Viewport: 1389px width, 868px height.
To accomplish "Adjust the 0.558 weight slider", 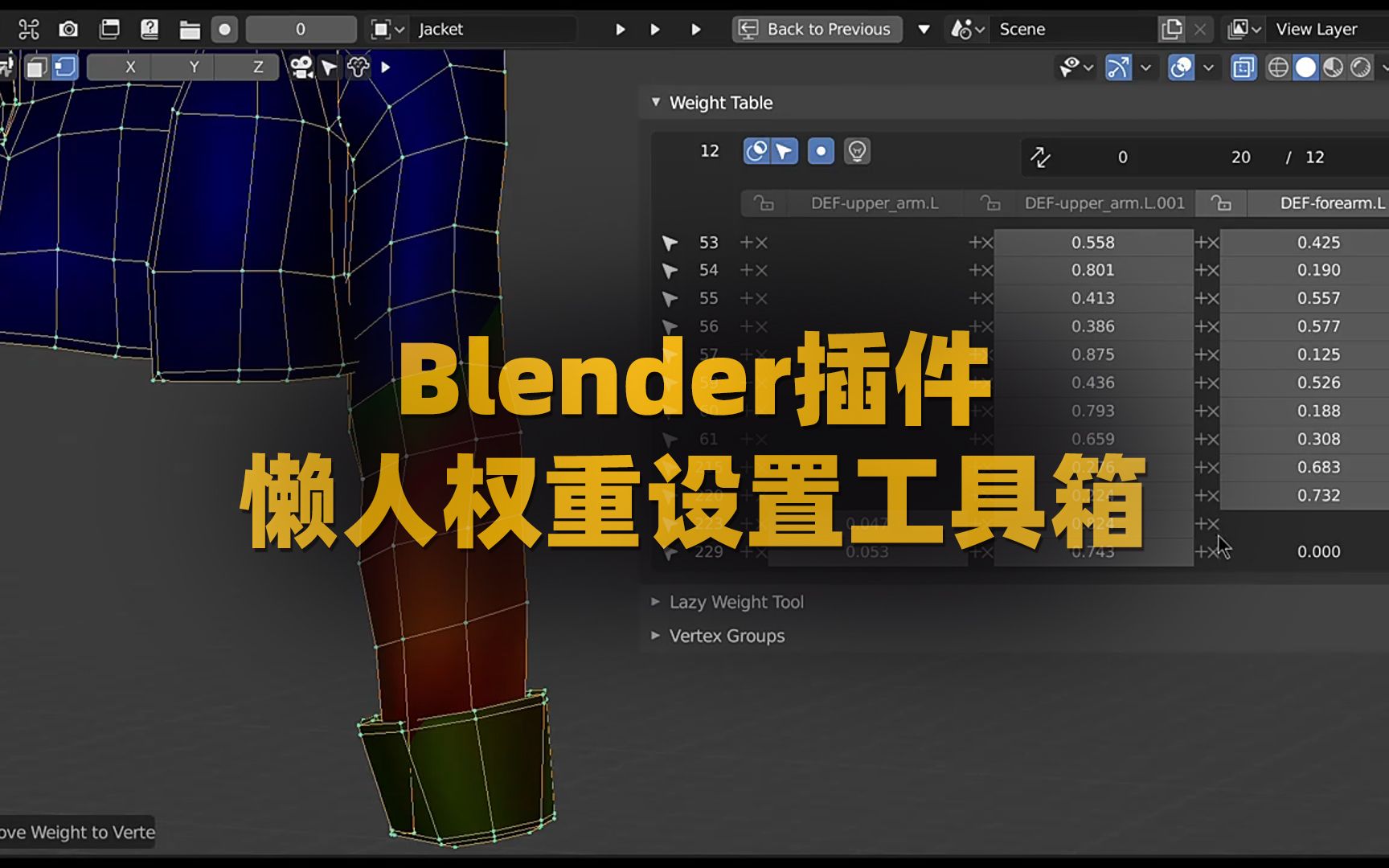I will pos(1093,242).
